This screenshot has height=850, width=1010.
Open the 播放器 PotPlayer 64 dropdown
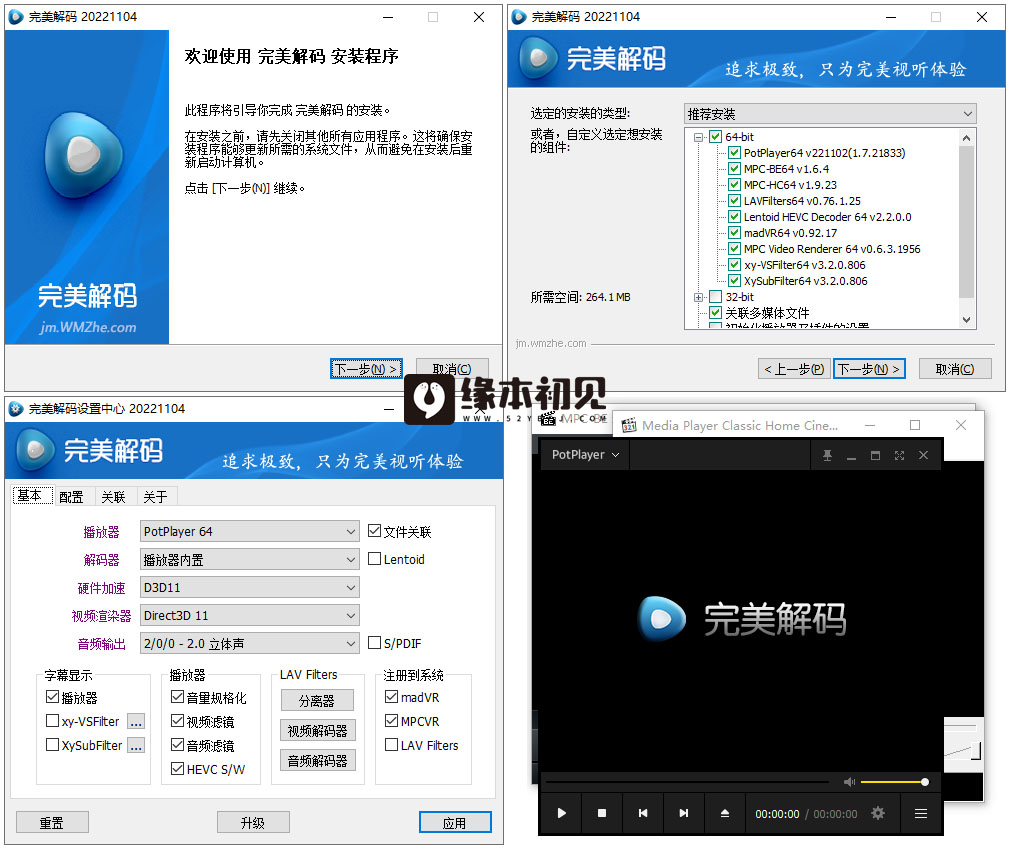tap(249, 531)
